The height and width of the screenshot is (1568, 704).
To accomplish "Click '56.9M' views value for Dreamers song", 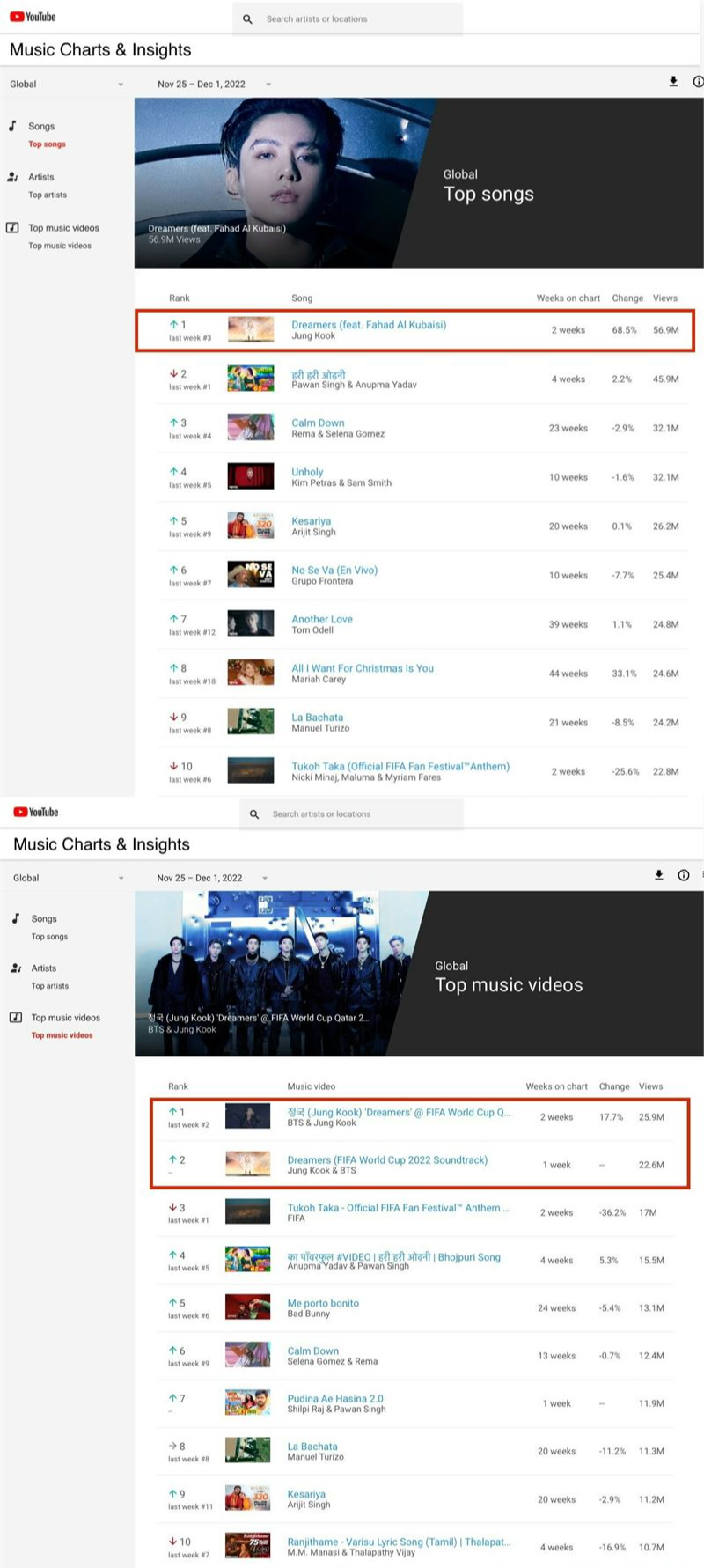I will (666, 330).
